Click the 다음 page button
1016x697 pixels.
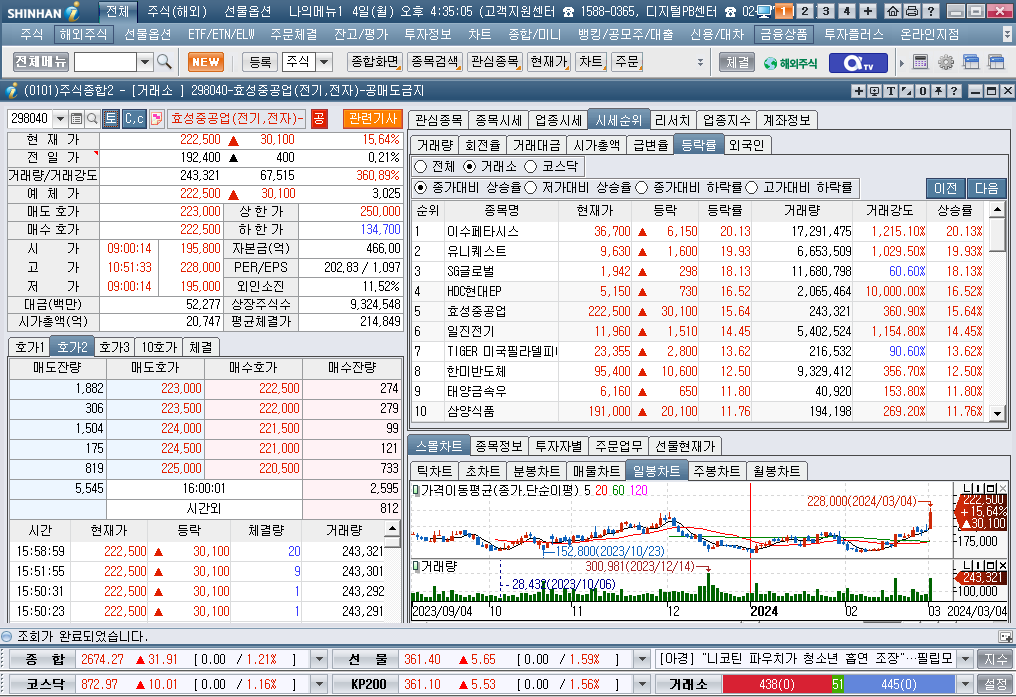tap(986, 188)
